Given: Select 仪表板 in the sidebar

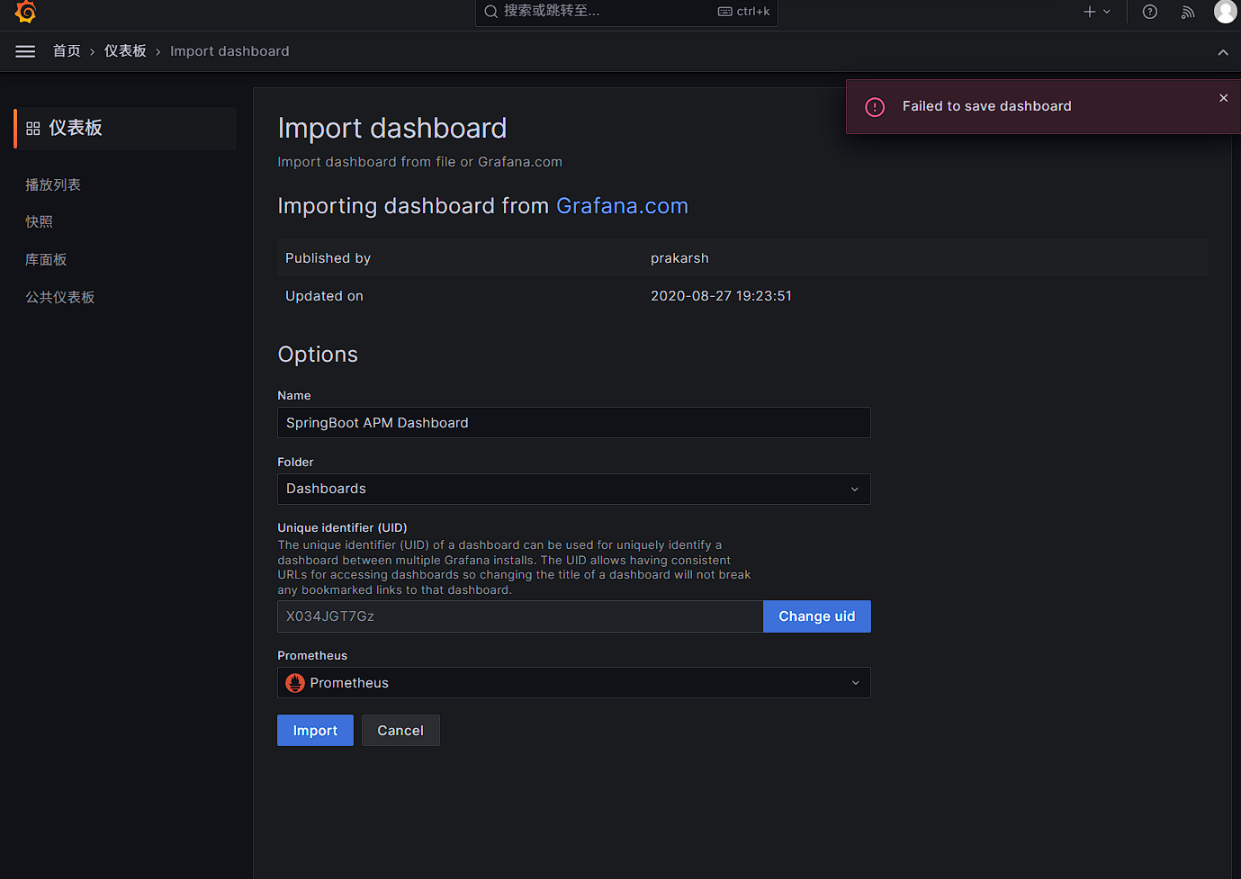Looking at the screenshot, I should tap(125, 128).
